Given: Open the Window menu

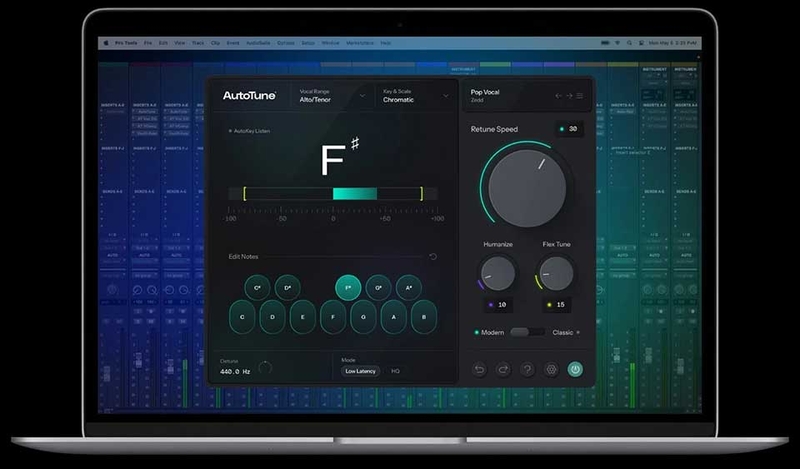Looking at the screenshot, I should [x=330, y=43].
